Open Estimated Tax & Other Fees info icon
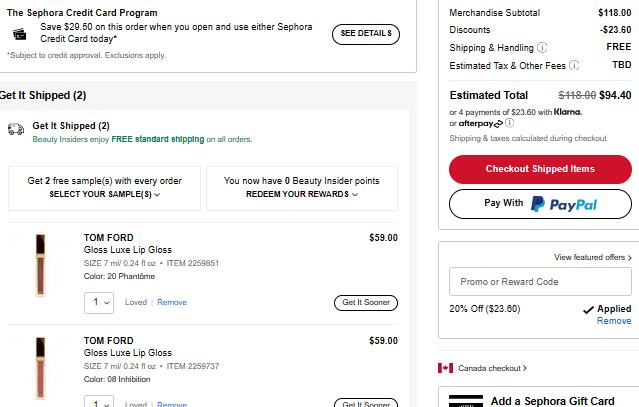The image size is (639, 407). [x=574, y=65]
